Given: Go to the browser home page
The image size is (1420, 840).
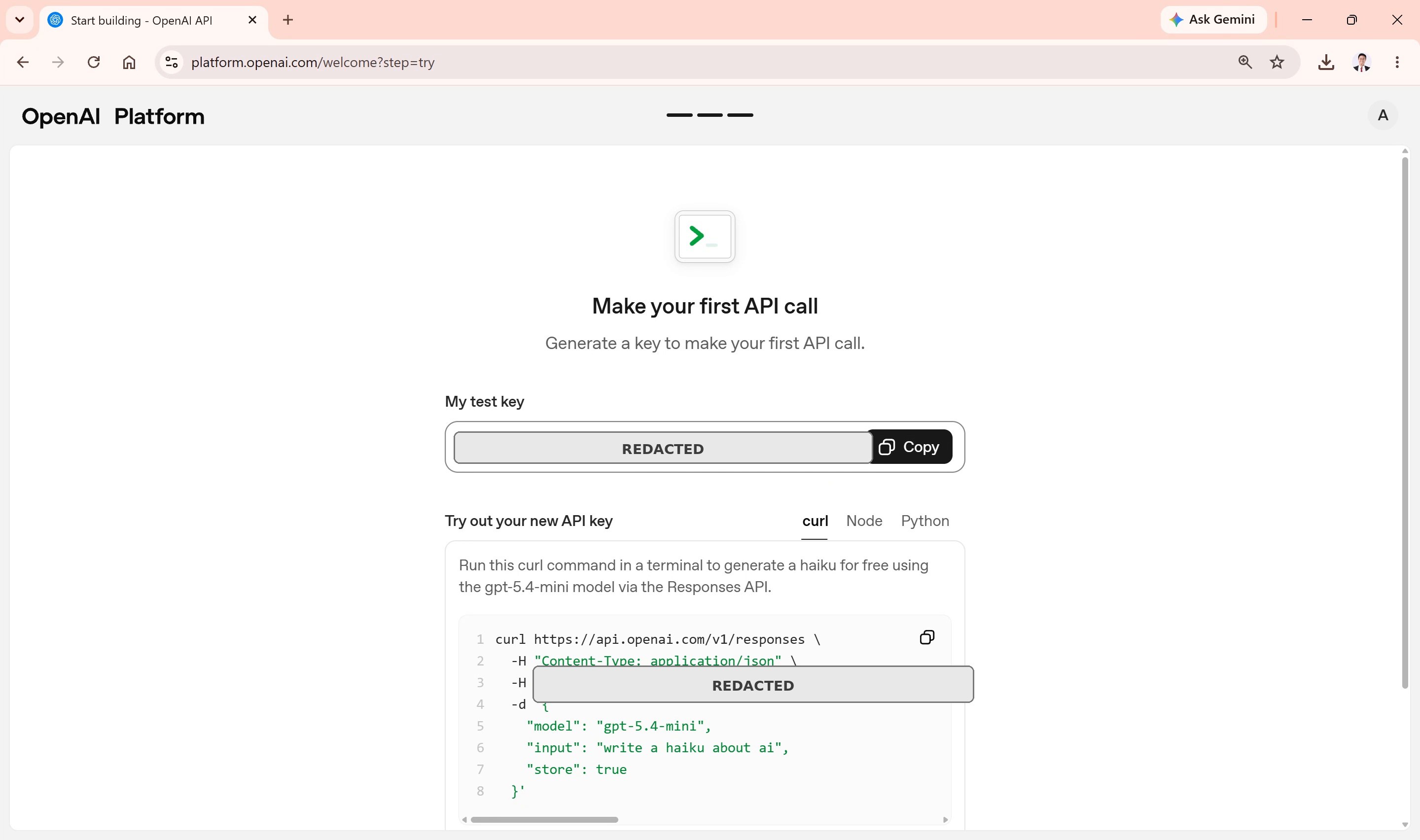Looking at the screenshot, I should [129, 62].
